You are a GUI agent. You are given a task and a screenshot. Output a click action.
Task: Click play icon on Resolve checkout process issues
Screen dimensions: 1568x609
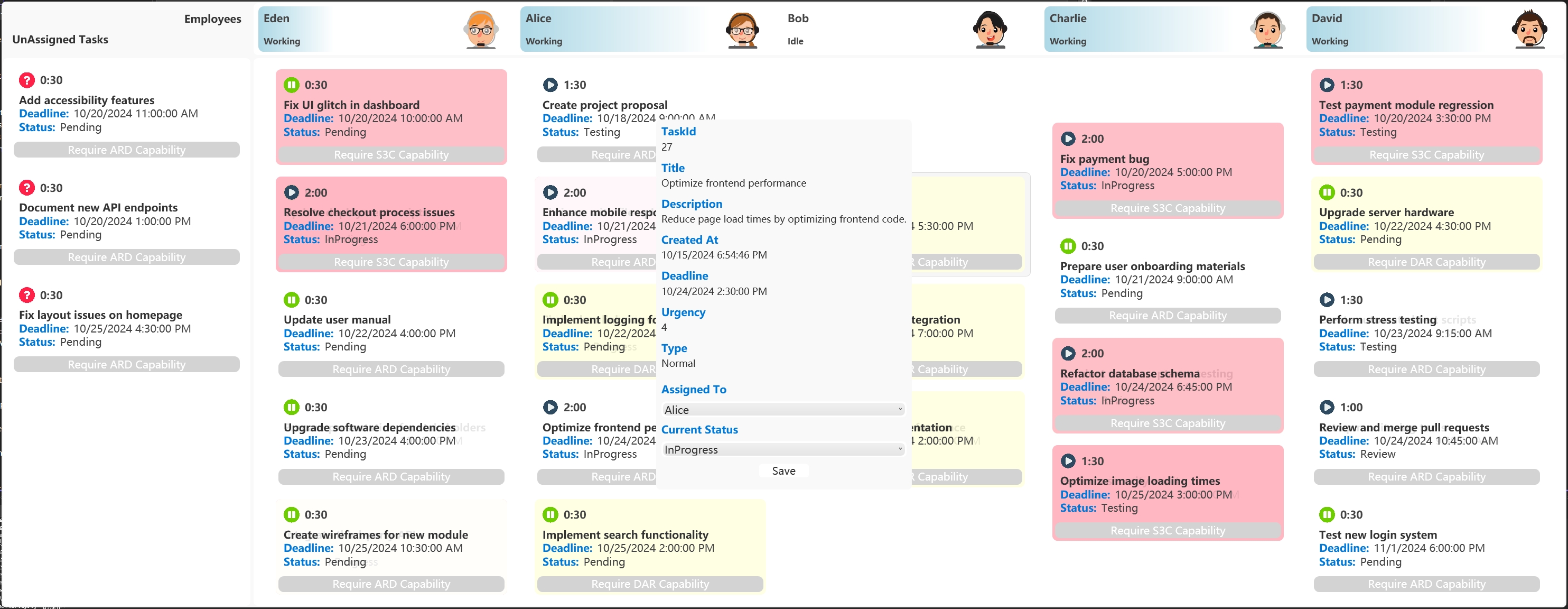(292, 192)
